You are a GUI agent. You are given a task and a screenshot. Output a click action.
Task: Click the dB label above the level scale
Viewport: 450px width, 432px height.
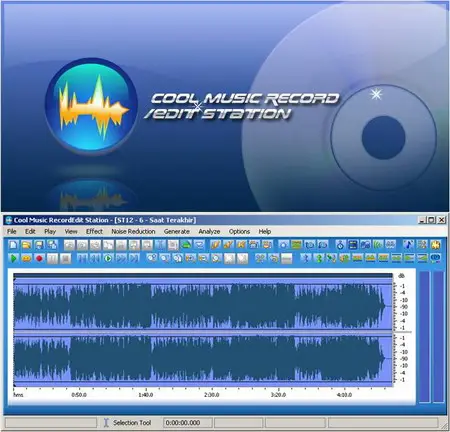pos(401,276)
